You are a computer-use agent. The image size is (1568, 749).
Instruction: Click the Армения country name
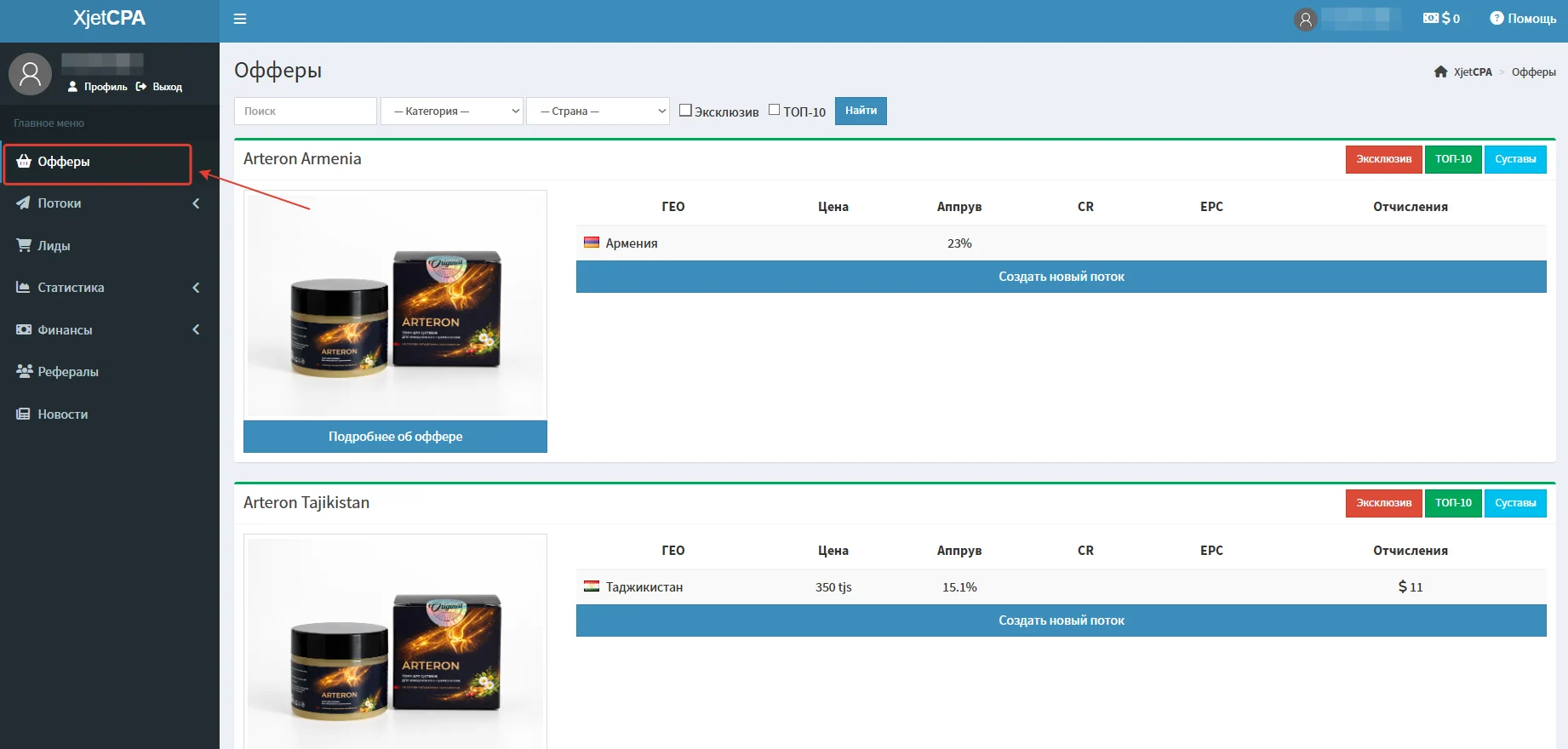(x=632, y=243)
